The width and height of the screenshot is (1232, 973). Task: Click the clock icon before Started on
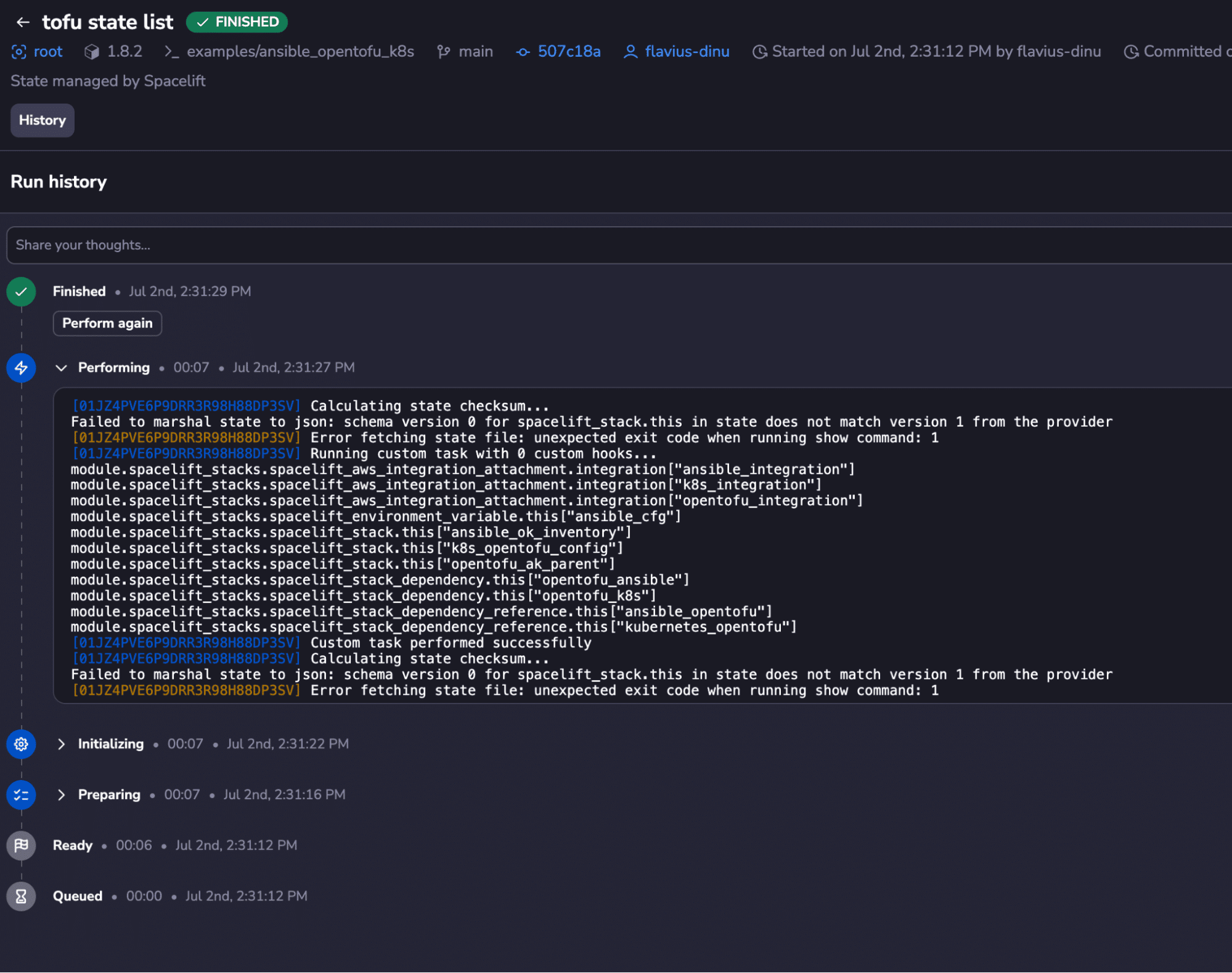coord(760,52)
